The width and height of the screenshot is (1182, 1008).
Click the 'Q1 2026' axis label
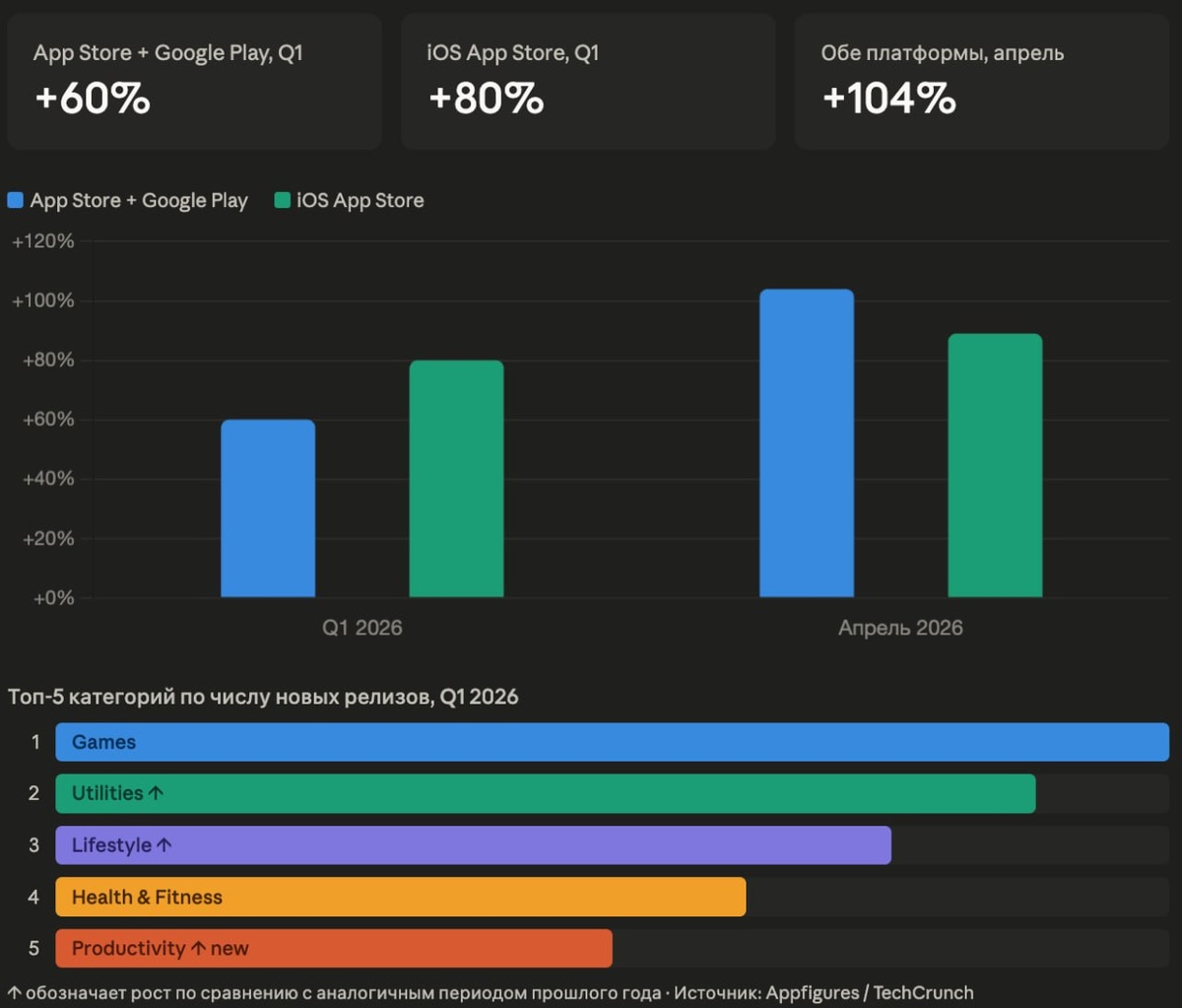(x=362, y=628)
